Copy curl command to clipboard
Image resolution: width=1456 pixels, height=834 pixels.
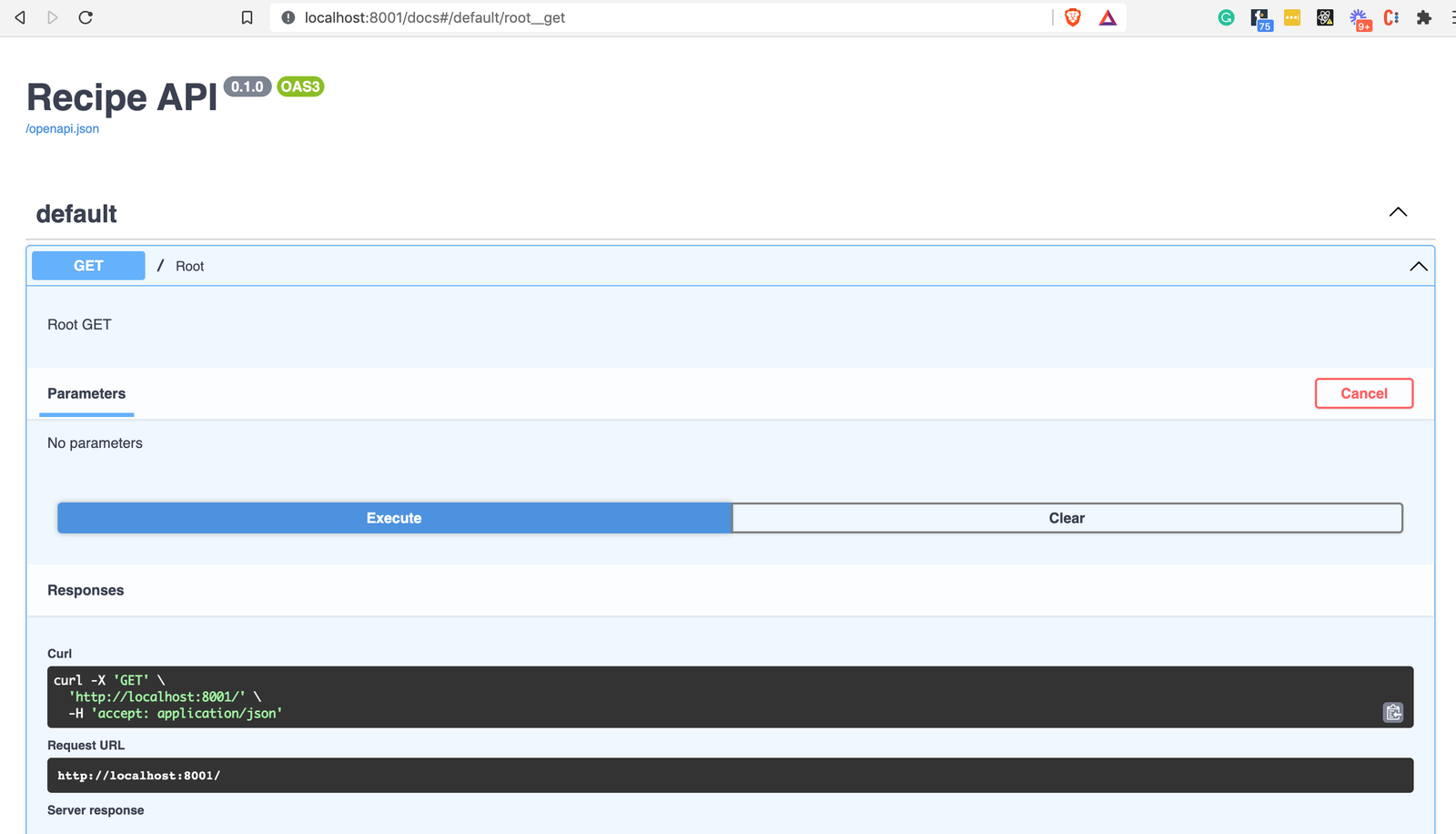click(x=1393, y=712)
